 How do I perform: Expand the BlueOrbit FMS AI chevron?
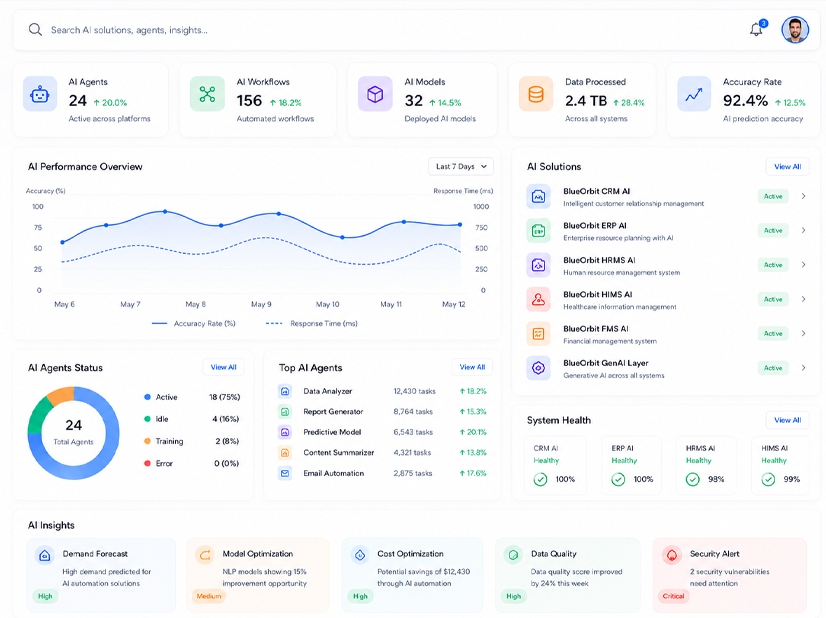[803, 333]
